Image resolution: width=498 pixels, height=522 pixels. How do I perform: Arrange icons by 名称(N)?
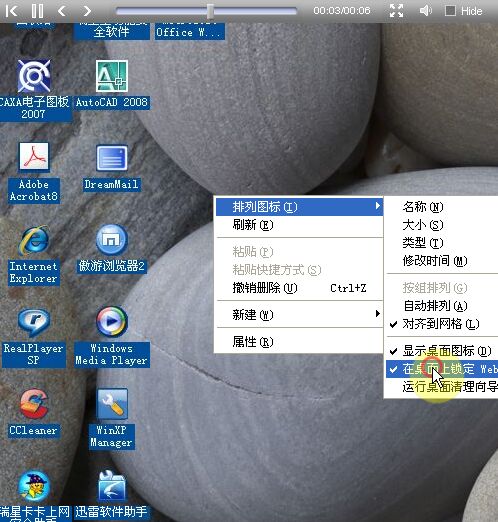442,207
